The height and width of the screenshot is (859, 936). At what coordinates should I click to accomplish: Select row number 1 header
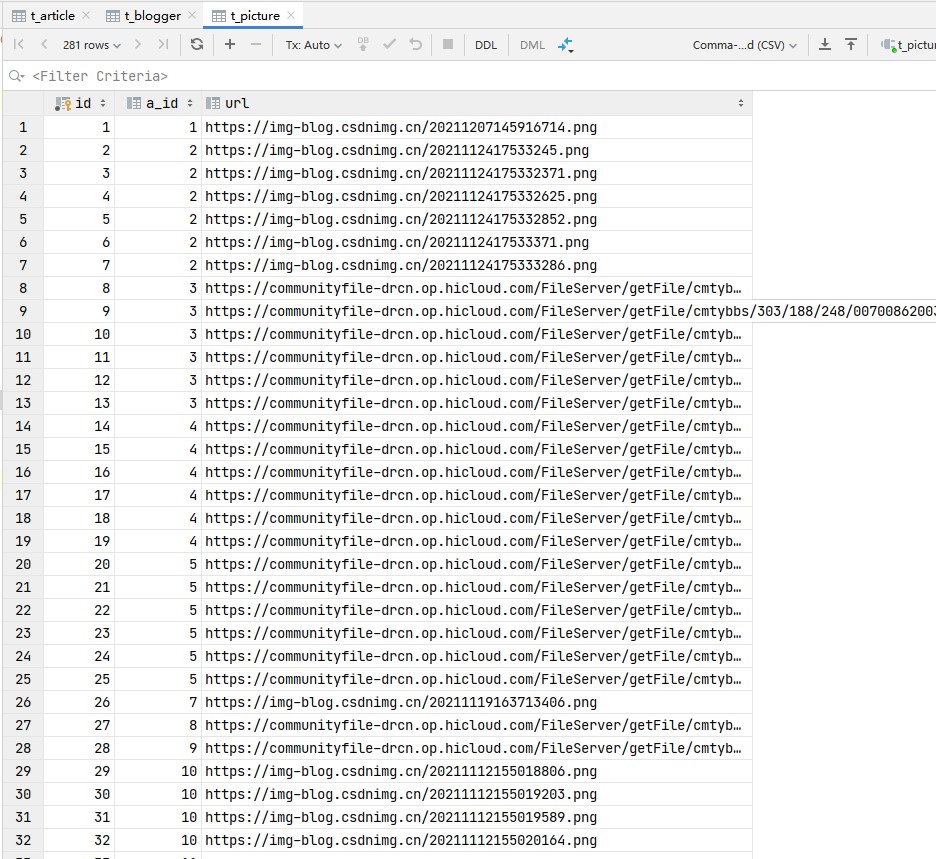[23, 127]
